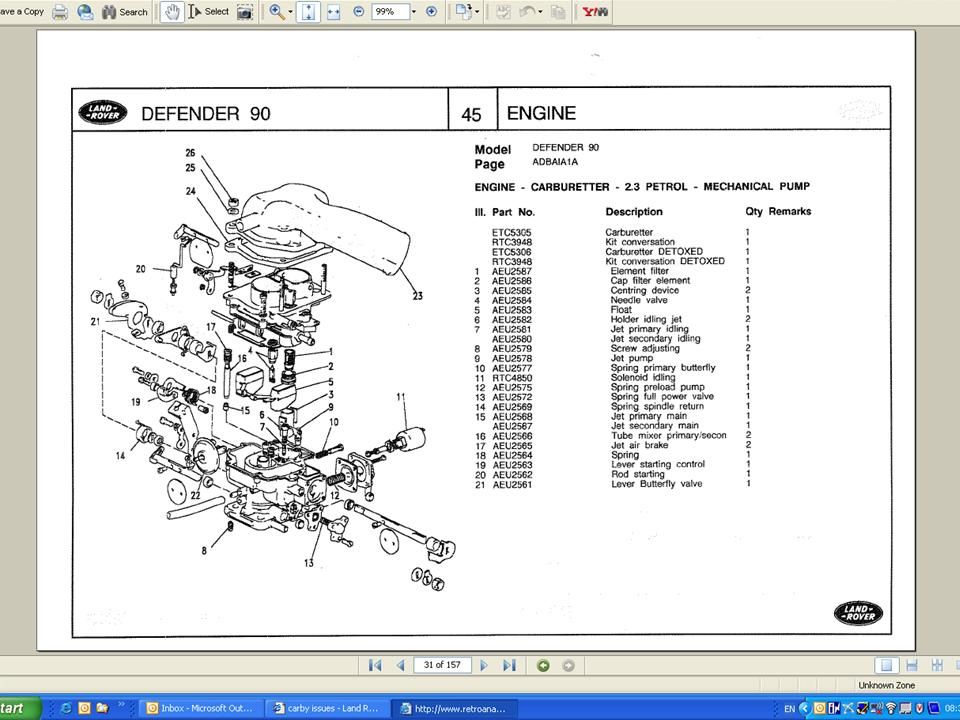Jump to the last page

[x=509, y=666]
